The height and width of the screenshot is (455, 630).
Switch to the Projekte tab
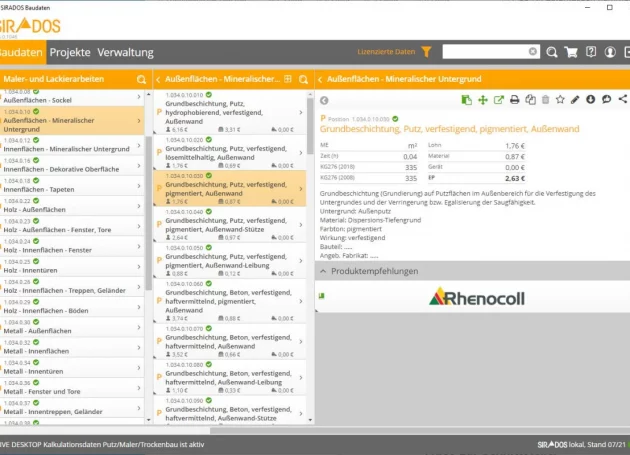[70, 52]
